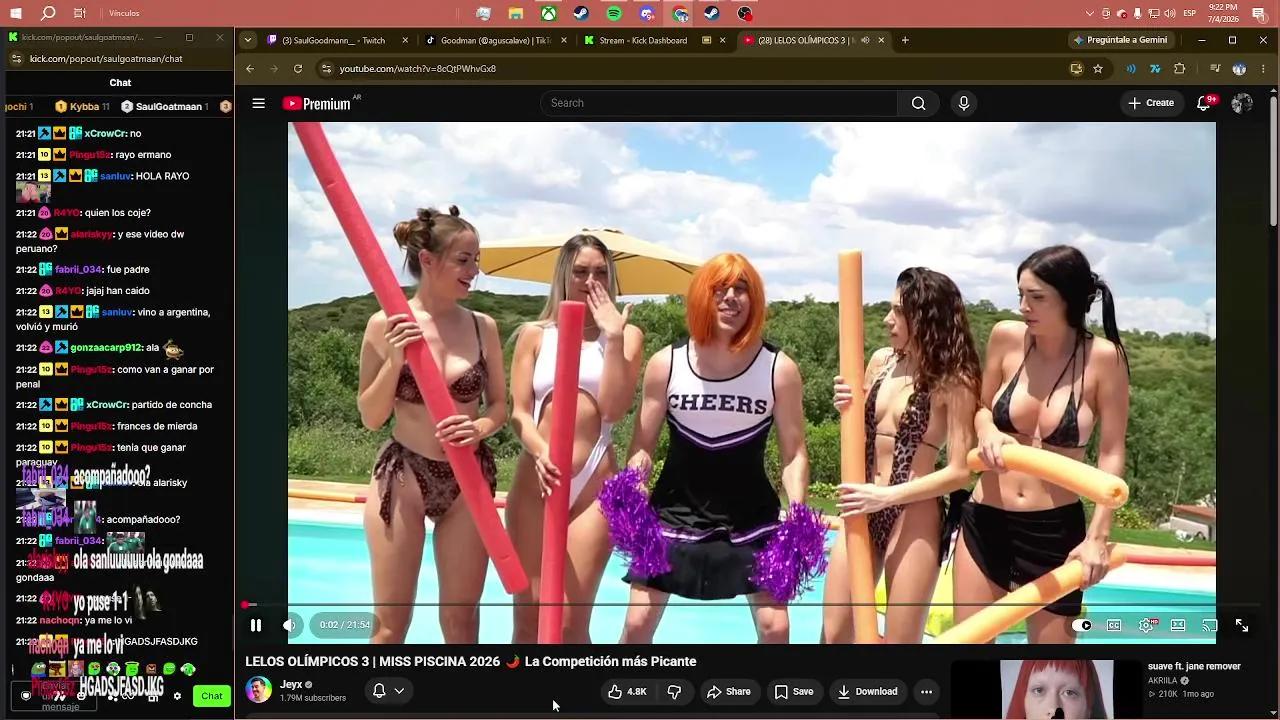The width and height of the screenshot is (1280, 720).
Task: Click the youtube.com address bar
Action: pos(690,69)
